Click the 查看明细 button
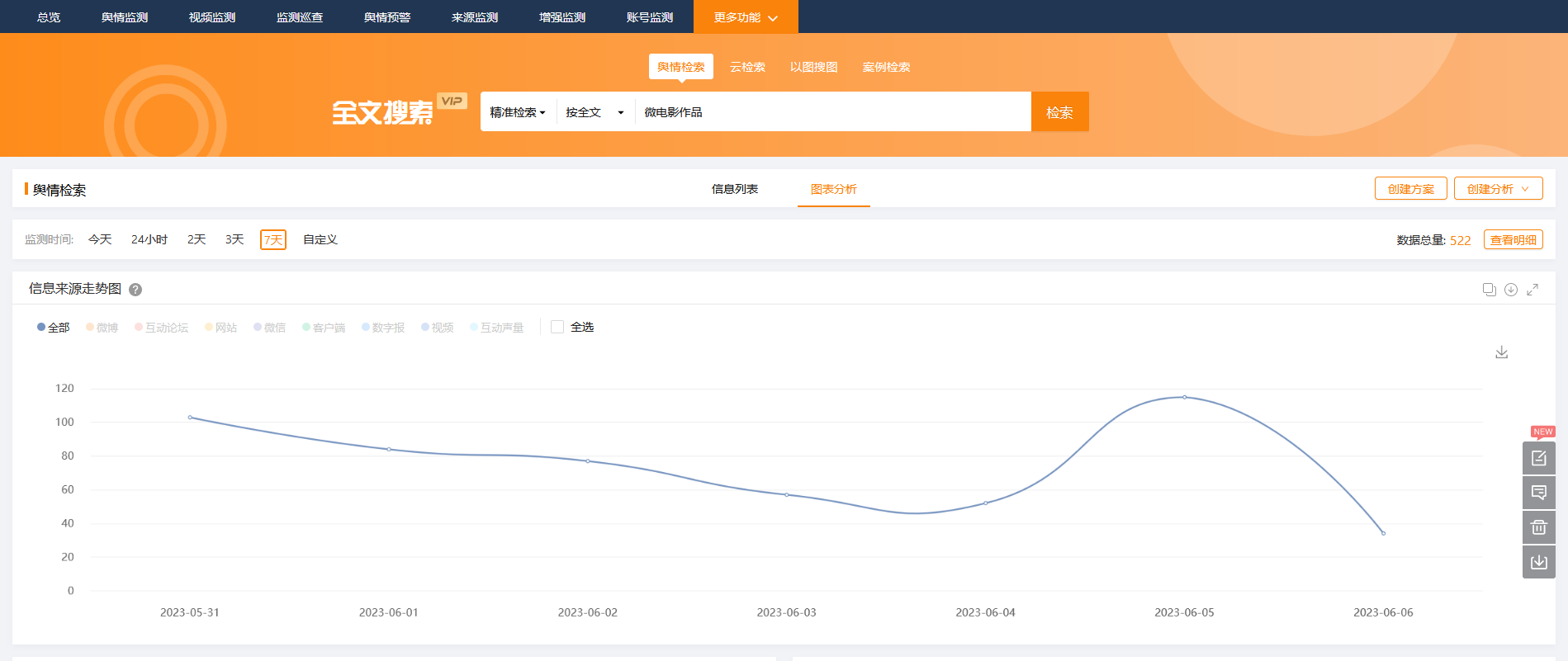This screenshot has width=1568, height=661. [1513, 240]
